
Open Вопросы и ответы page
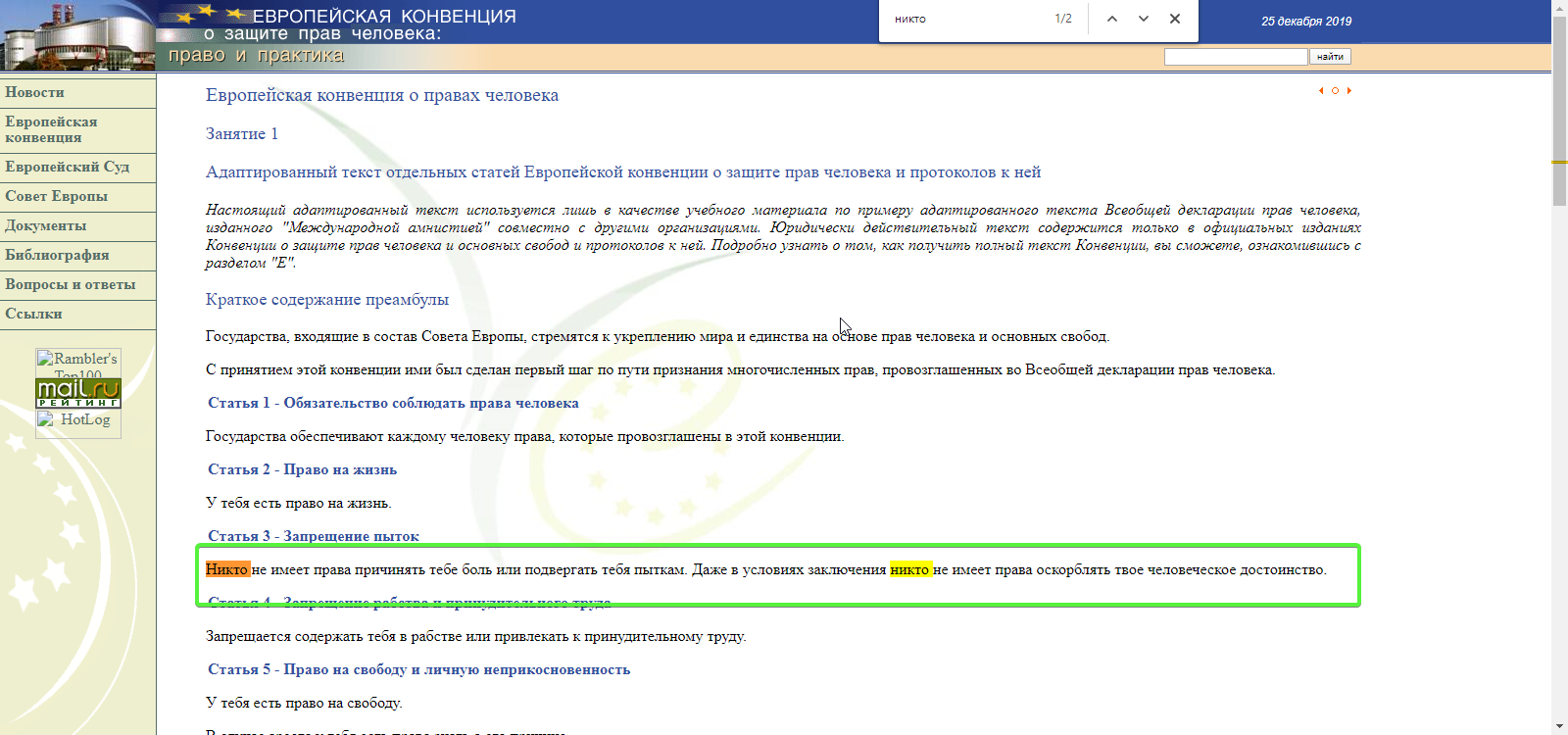point(70,284)
